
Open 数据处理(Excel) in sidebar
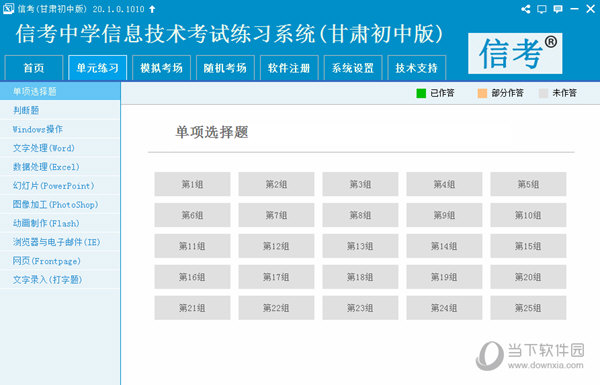[x=60, y=167]
